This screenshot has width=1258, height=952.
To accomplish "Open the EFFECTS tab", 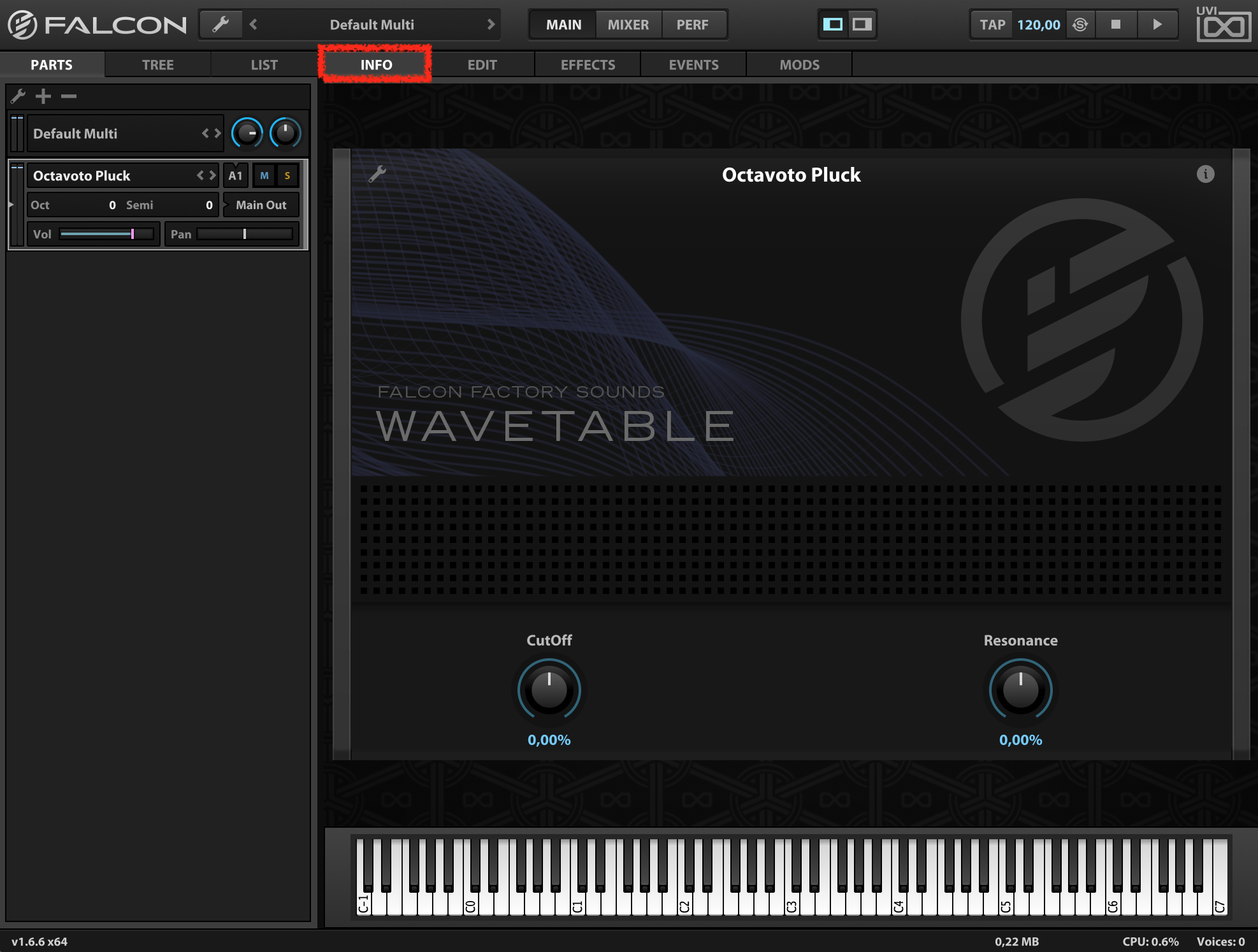I will (588, 65).
